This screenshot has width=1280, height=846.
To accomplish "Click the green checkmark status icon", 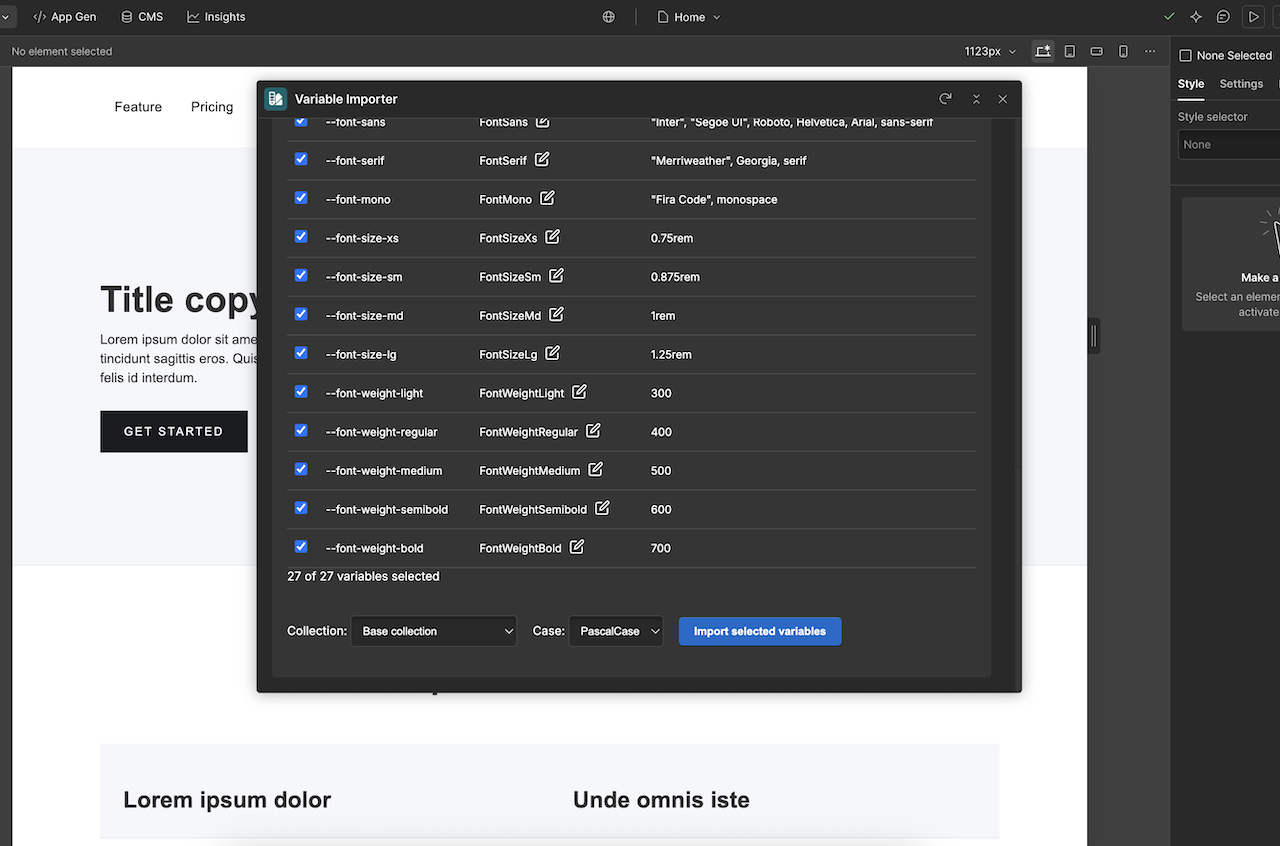I will (1169, 17).
